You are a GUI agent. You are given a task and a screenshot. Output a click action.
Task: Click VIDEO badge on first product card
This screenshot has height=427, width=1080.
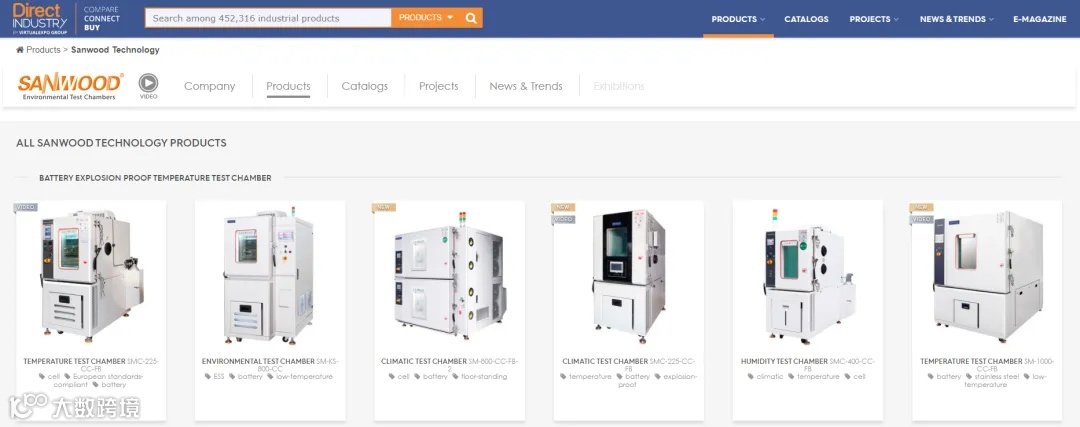coord(26,207)
